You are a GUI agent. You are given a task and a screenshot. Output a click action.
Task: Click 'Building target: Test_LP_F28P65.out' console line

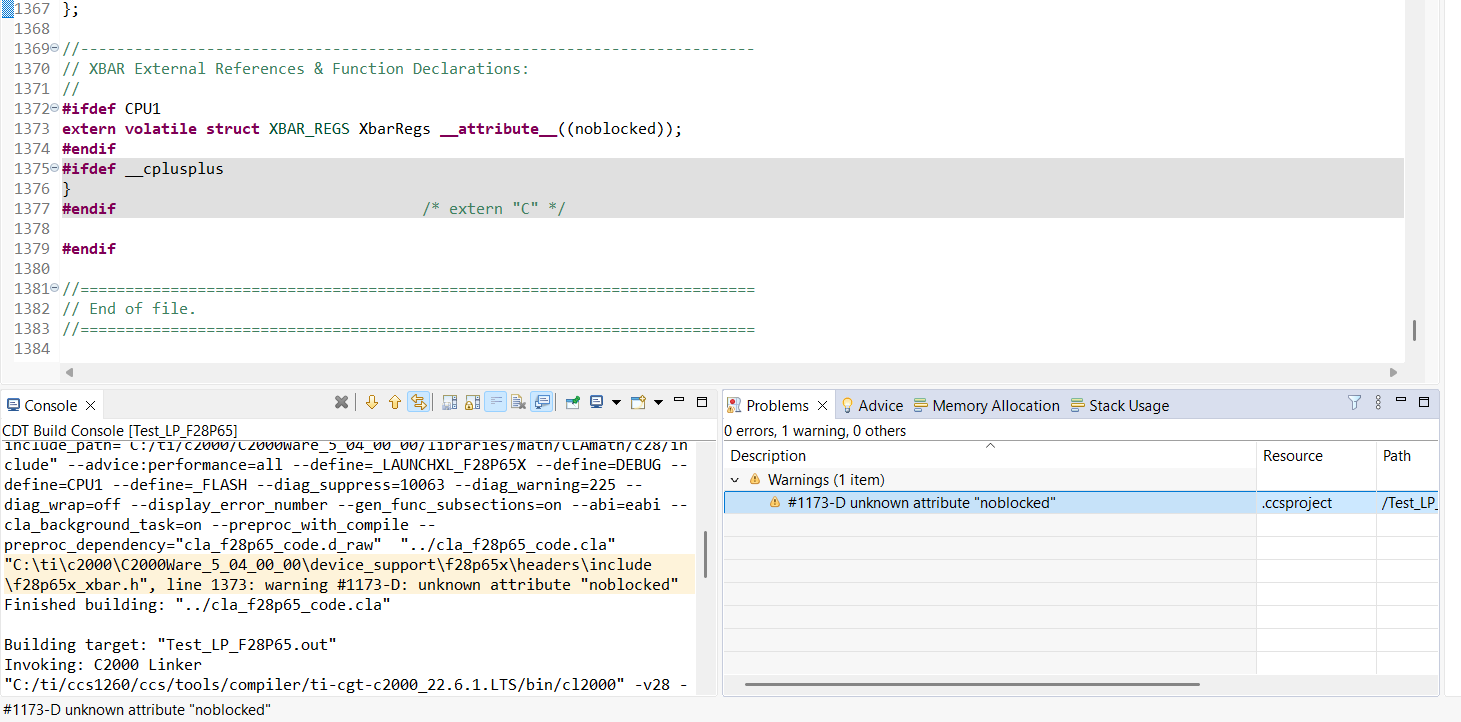[170, 644]
